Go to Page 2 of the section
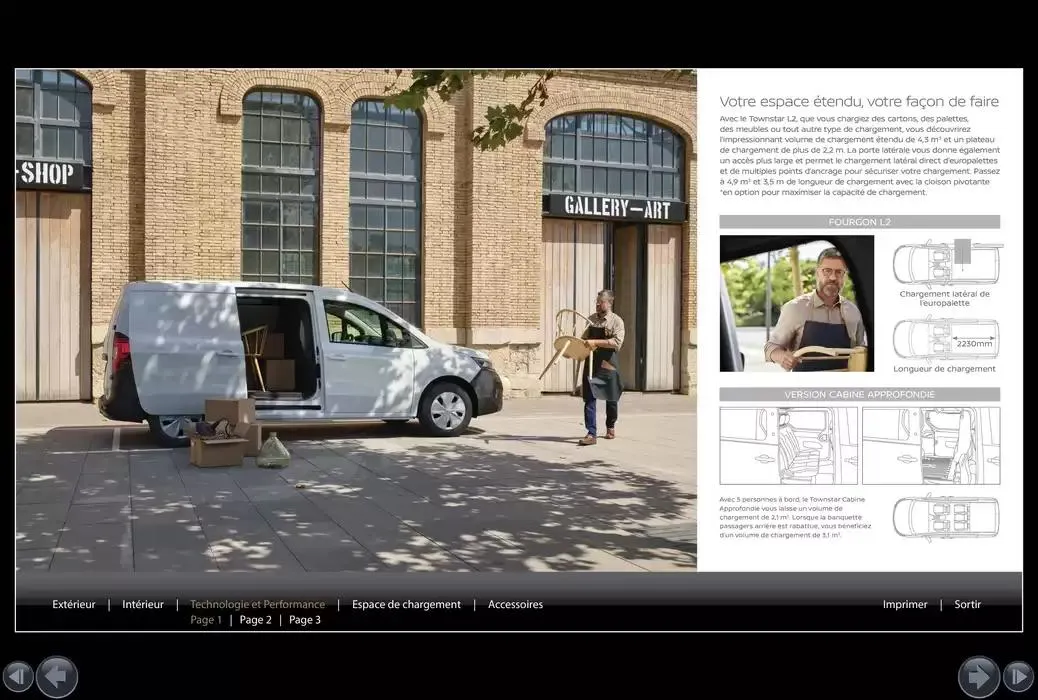This screenshot has width=1038, height=700. pos(255,619)
